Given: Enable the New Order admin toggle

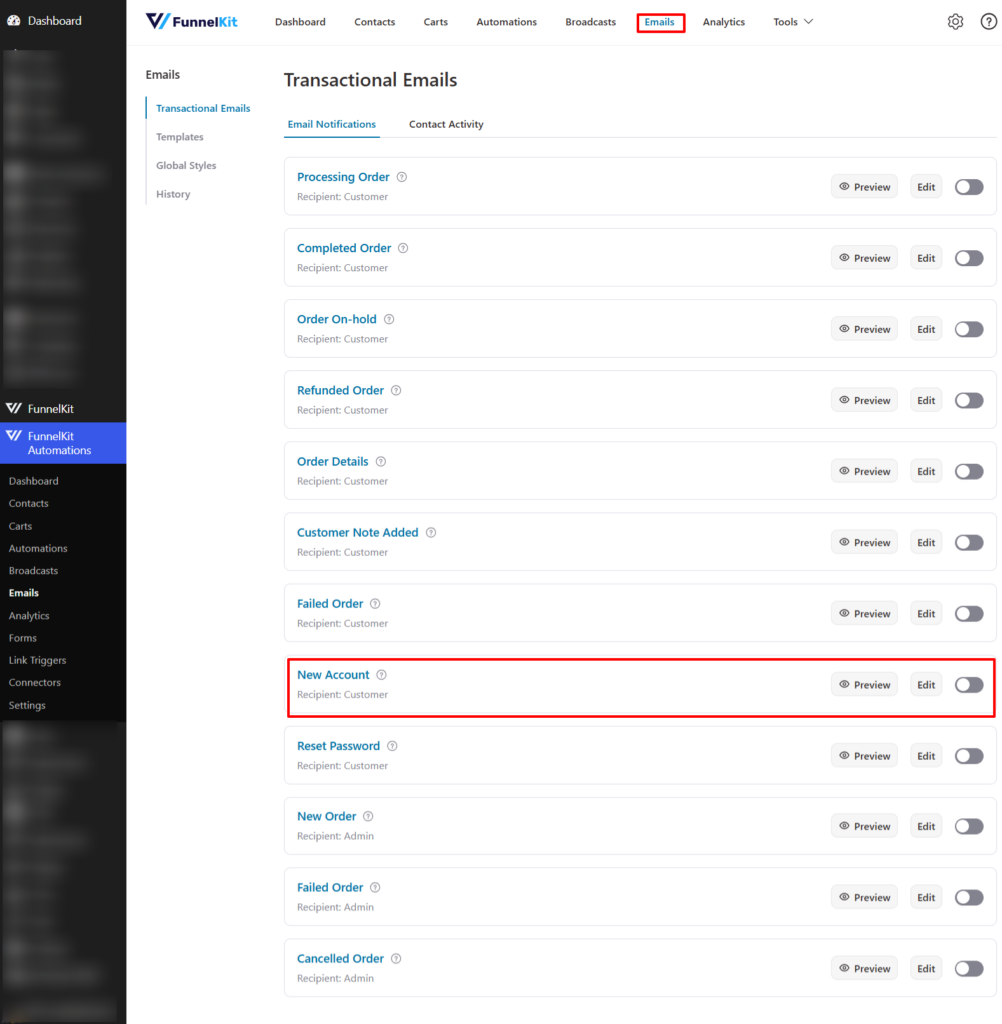Looking at the screenshot, I should pos(969,827).
